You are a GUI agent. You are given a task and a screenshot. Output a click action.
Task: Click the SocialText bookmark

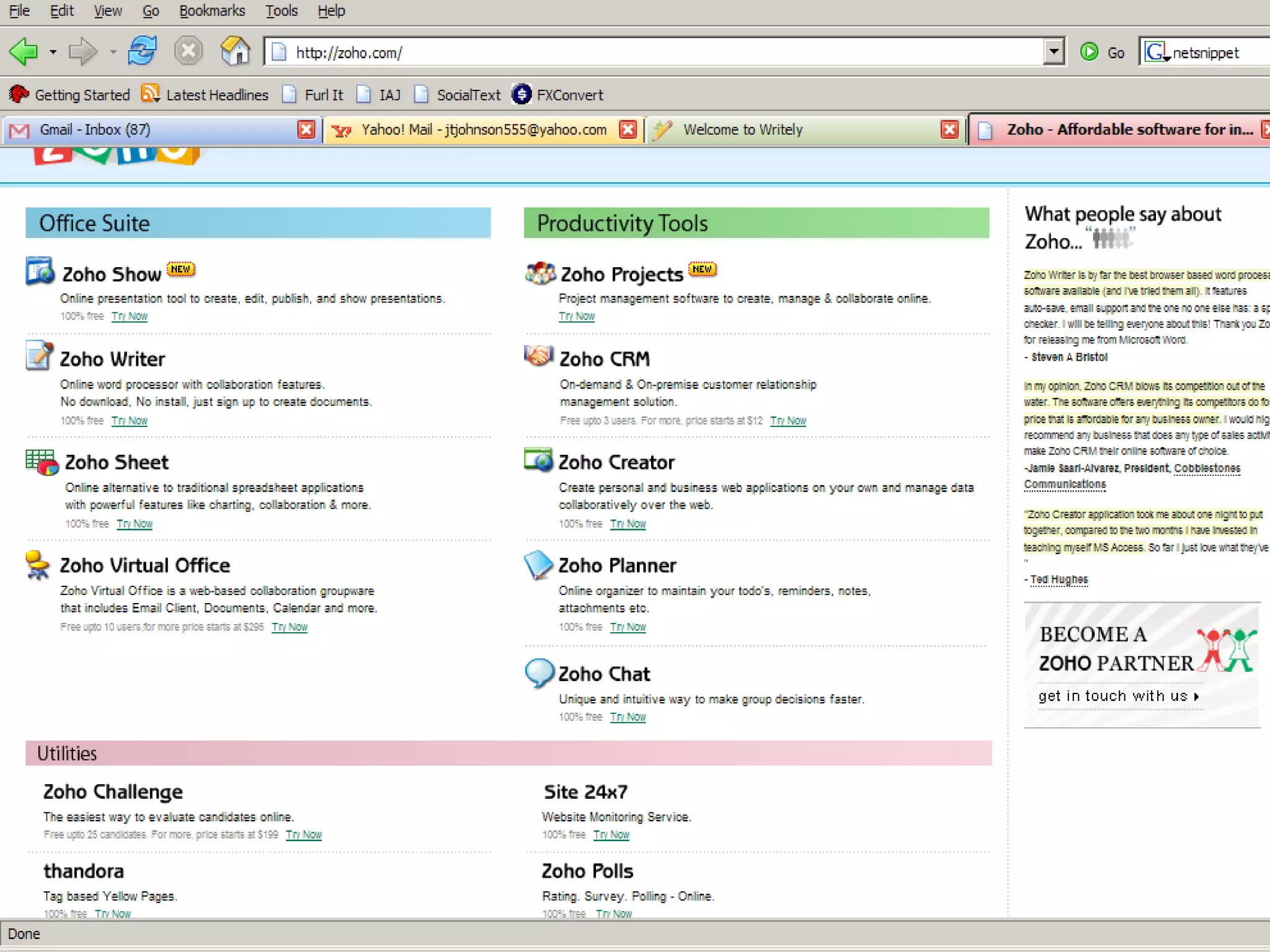click(x=457, y=95)
